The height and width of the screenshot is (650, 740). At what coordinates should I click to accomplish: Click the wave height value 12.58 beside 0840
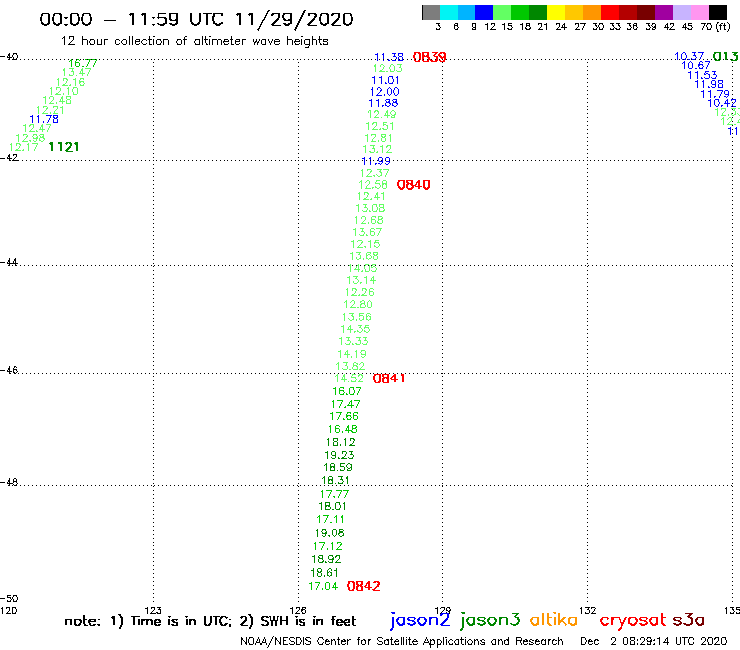[x=373, y=185]
